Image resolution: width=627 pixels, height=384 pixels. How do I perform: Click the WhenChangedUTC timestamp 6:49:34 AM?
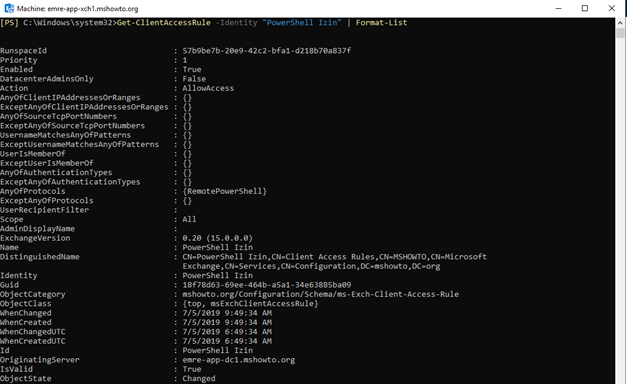(x=227, y=332)
